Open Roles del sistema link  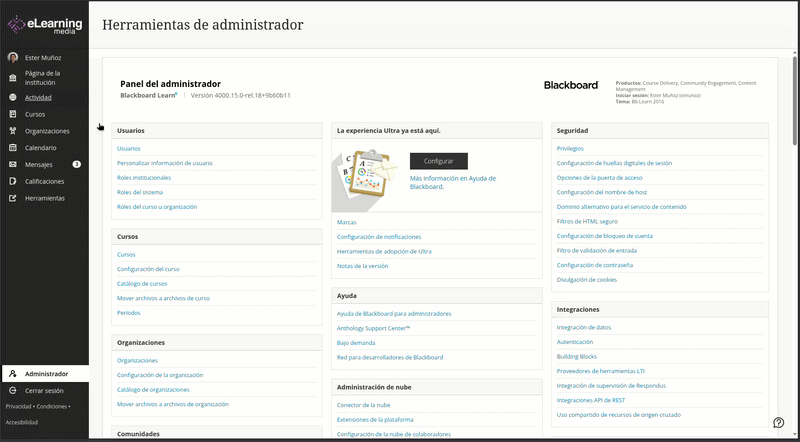[140, 192]
